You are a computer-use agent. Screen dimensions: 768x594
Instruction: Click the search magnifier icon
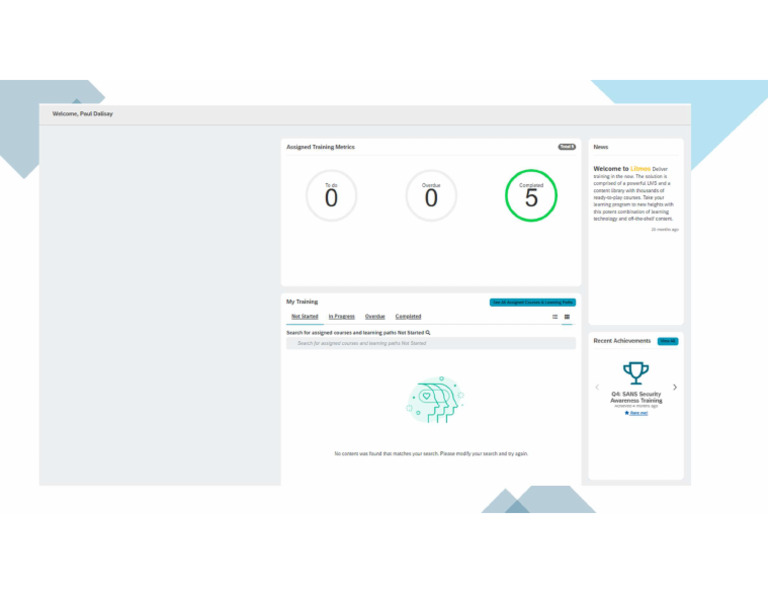428,333
